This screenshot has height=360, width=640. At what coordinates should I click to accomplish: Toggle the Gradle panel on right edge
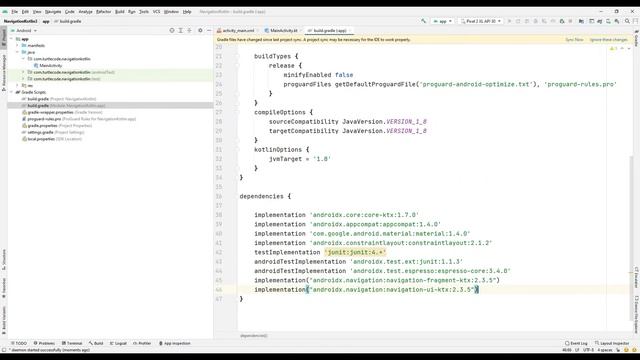pyautogui.click(x=636, y=38)
